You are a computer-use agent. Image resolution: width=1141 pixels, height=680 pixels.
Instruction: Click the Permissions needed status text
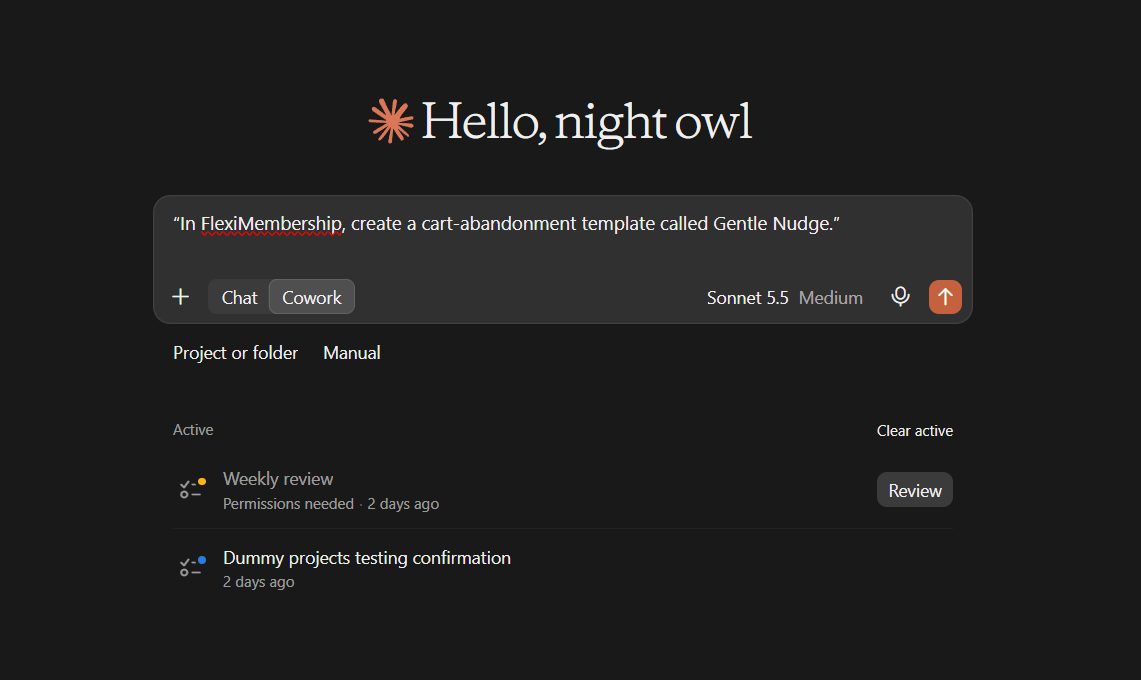(x=288, y=504)
